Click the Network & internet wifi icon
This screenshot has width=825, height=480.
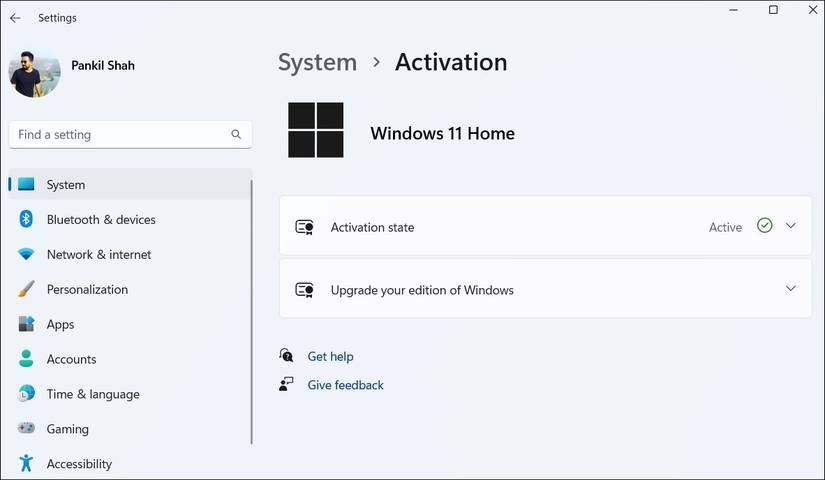pos(26,254)
